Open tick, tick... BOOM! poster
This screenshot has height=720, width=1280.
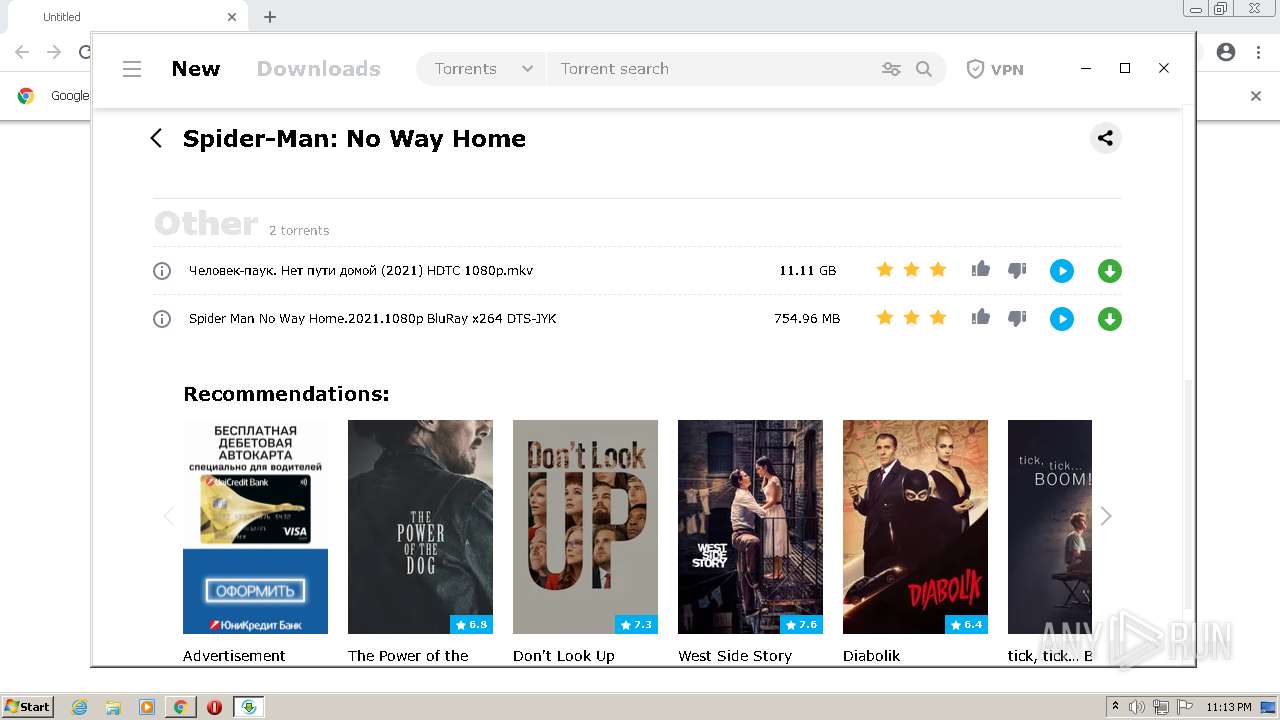pos(1050,527)
